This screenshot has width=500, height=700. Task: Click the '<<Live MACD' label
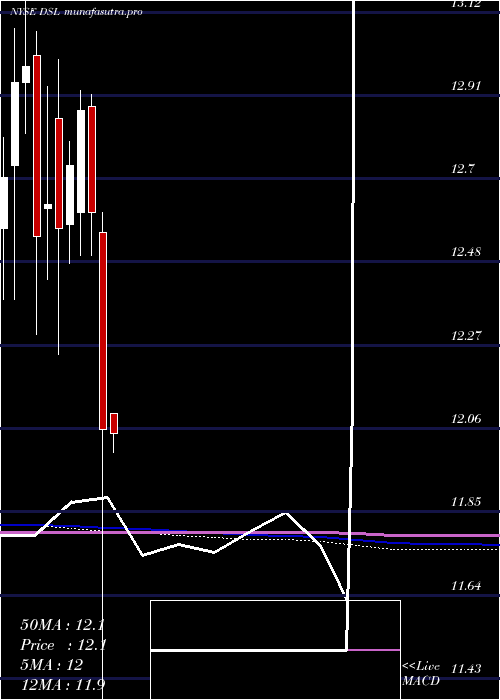point(421,674)
